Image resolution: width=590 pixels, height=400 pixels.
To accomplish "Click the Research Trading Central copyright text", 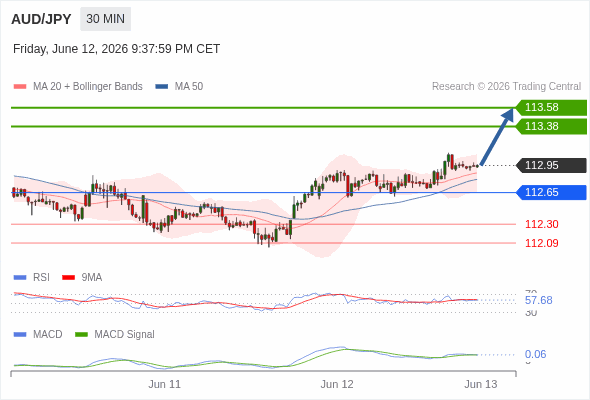I will pos(506,87).
